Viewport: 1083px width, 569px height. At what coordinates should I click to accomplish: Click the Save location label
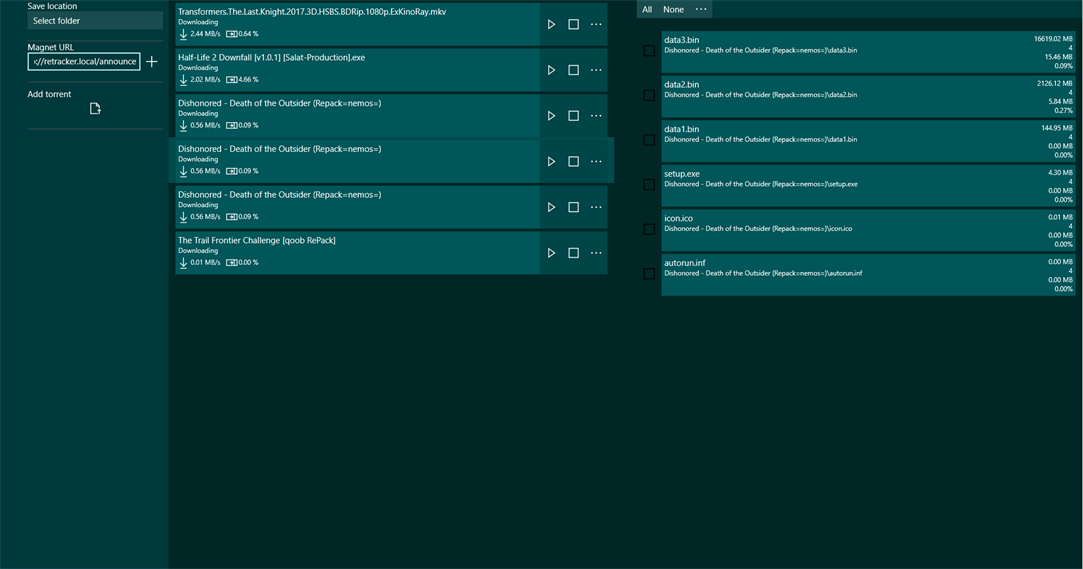[x=52, y=6]
